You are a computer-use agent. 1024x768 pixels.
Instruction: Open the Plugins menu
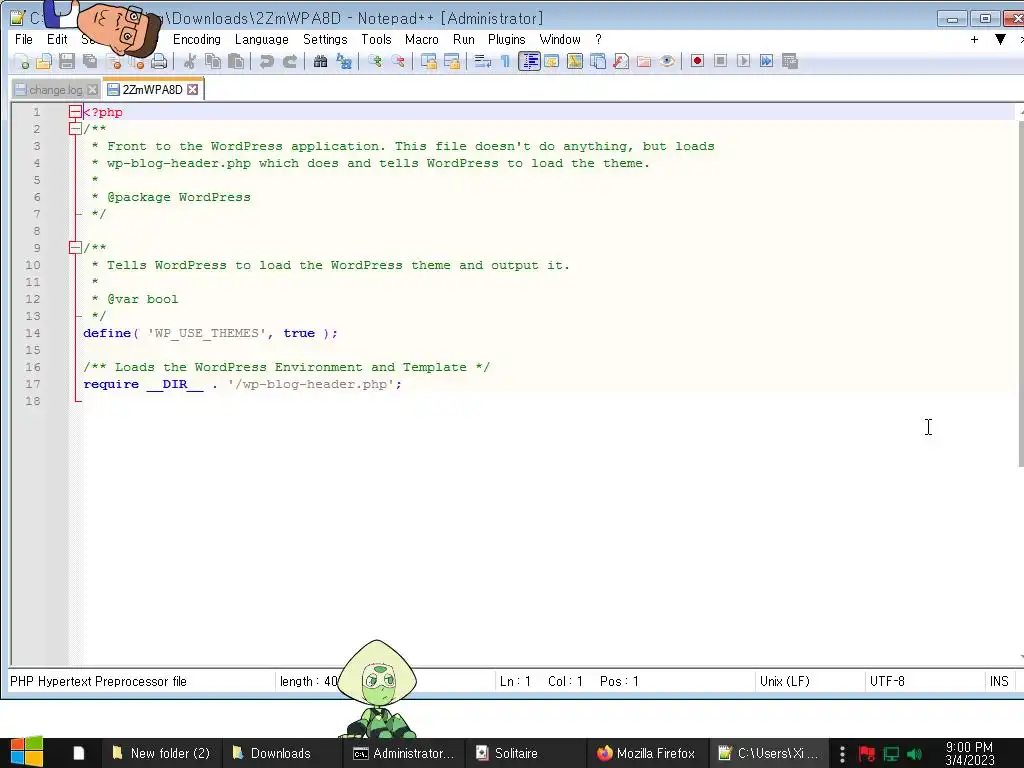click(506, 39)
